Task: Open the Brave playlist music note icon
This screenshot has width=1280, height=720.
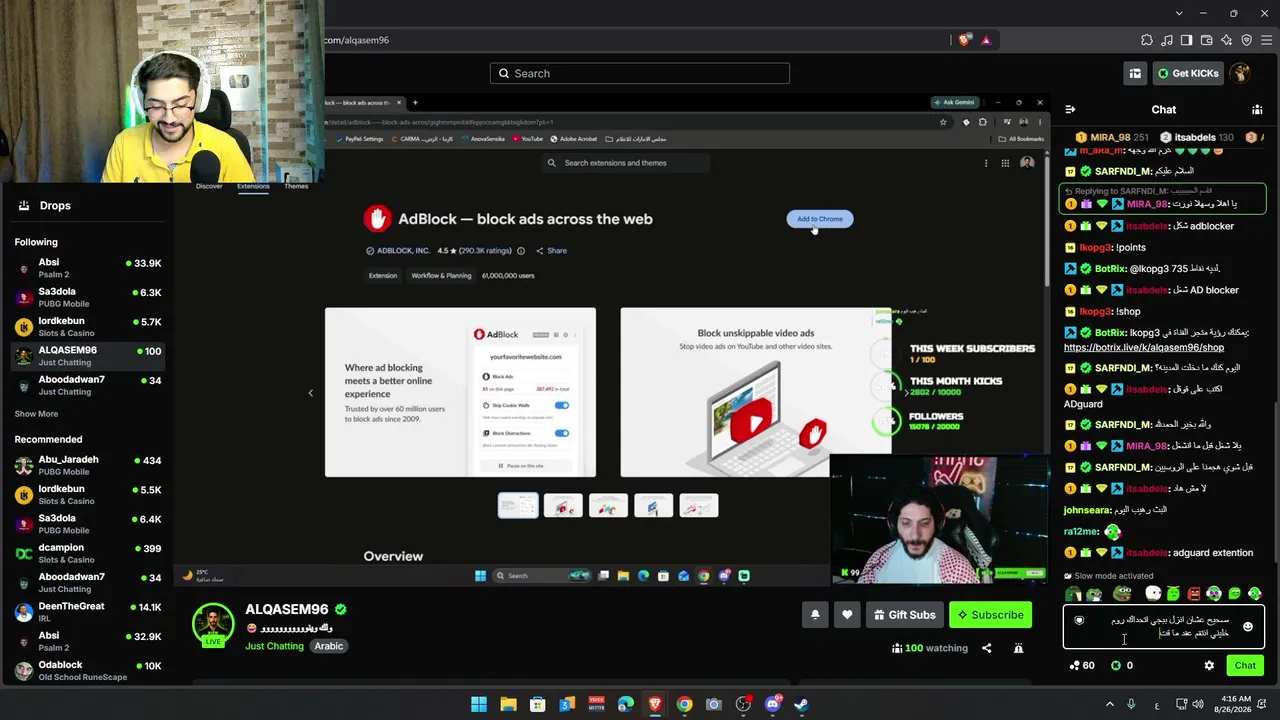Action: pos(1167,40)
